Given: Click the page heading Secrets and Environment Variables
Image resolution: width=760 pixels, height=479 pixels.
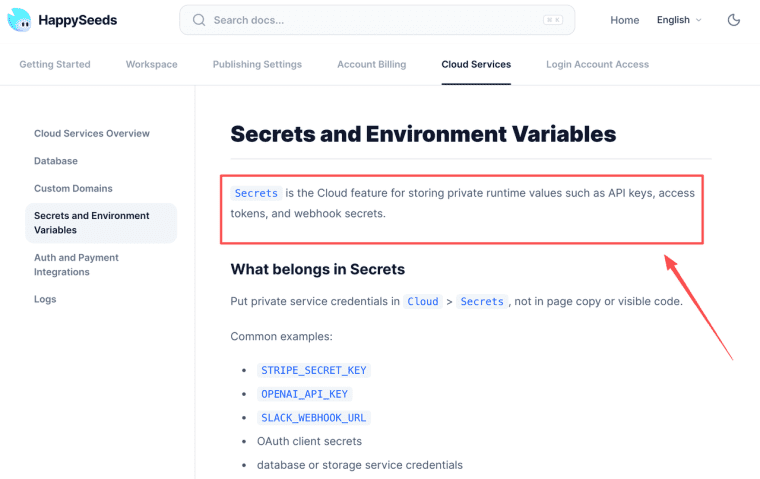Looking at the screenshot, I should tap(423, 134).
